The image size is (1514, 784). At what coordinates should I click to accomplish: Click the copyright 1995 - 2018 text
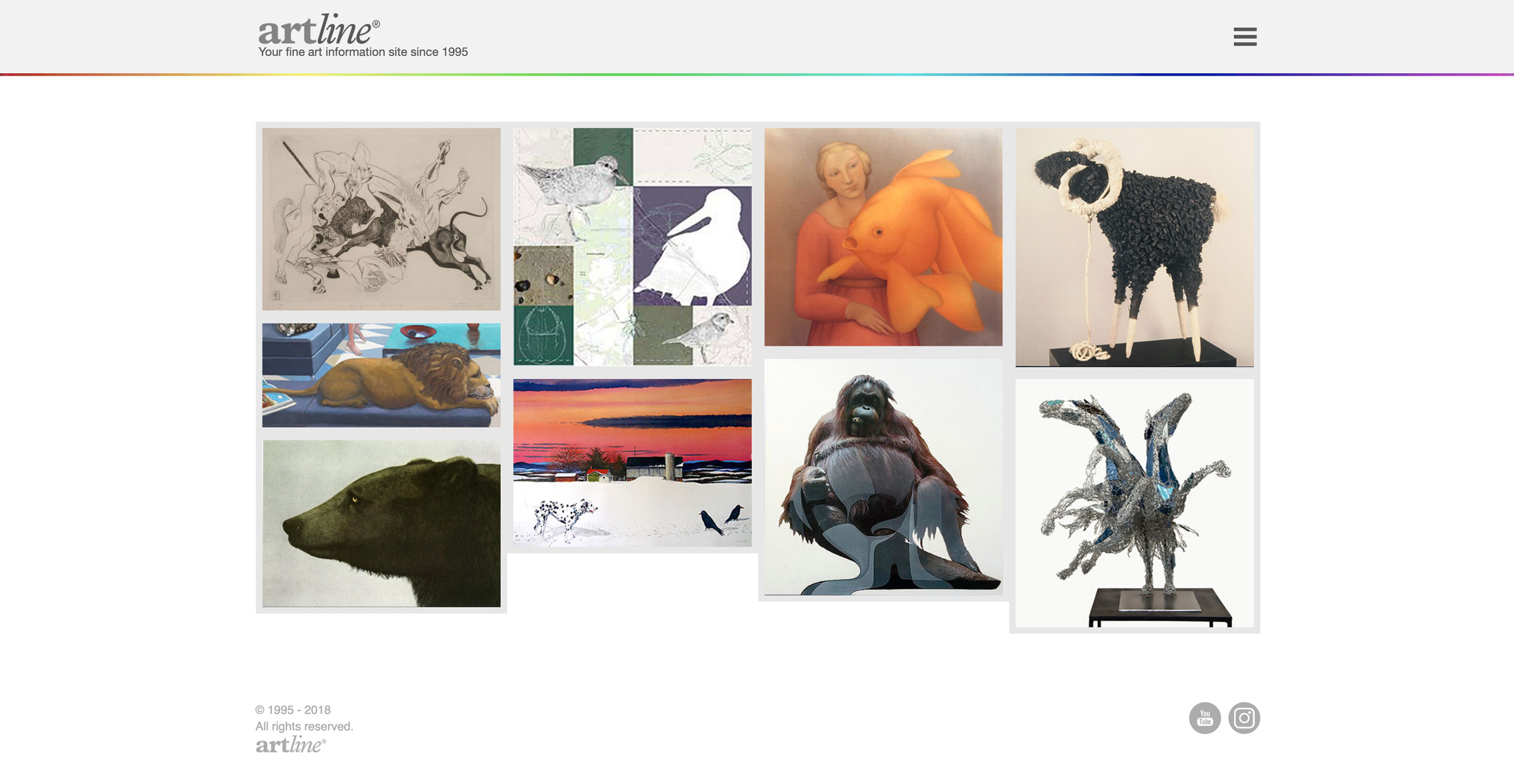click(293, 710)
